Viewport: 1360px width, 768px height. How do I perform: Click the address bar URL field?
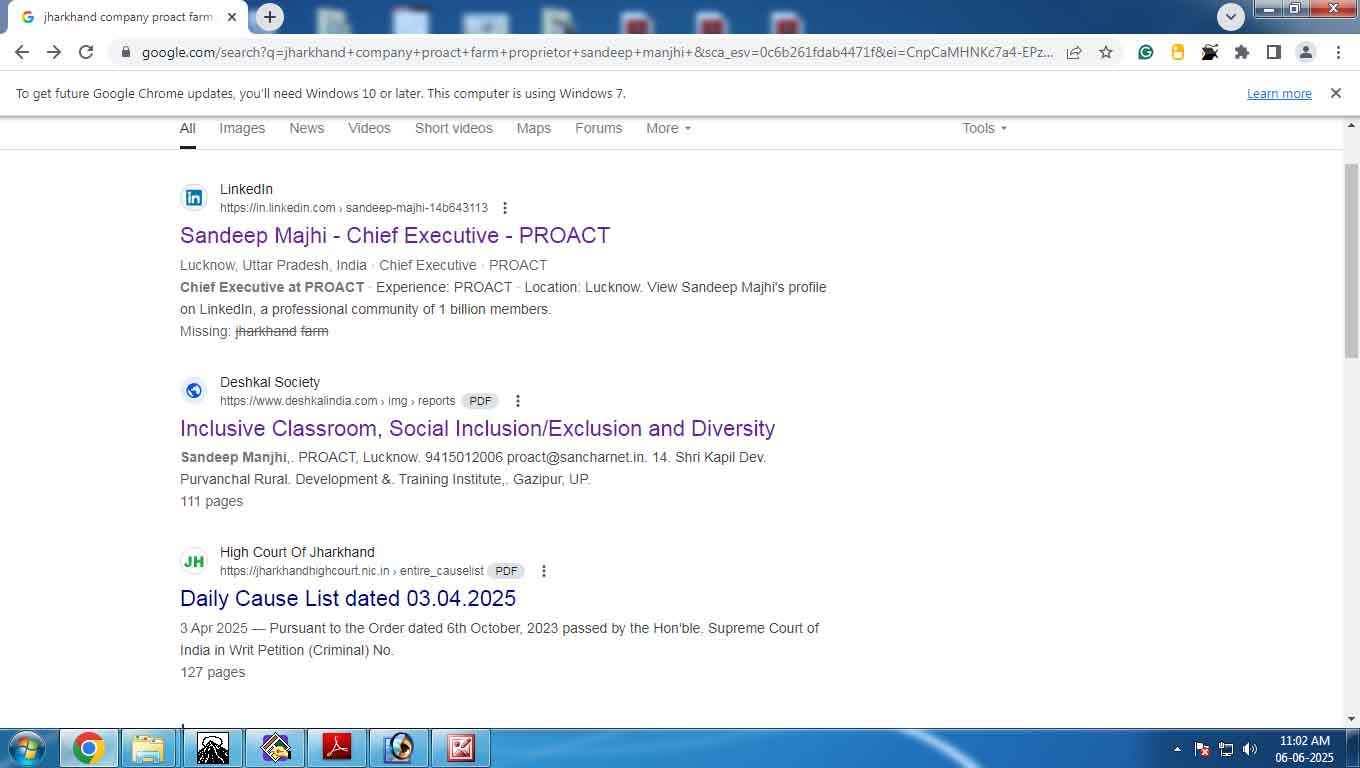(x=597, y=52)
